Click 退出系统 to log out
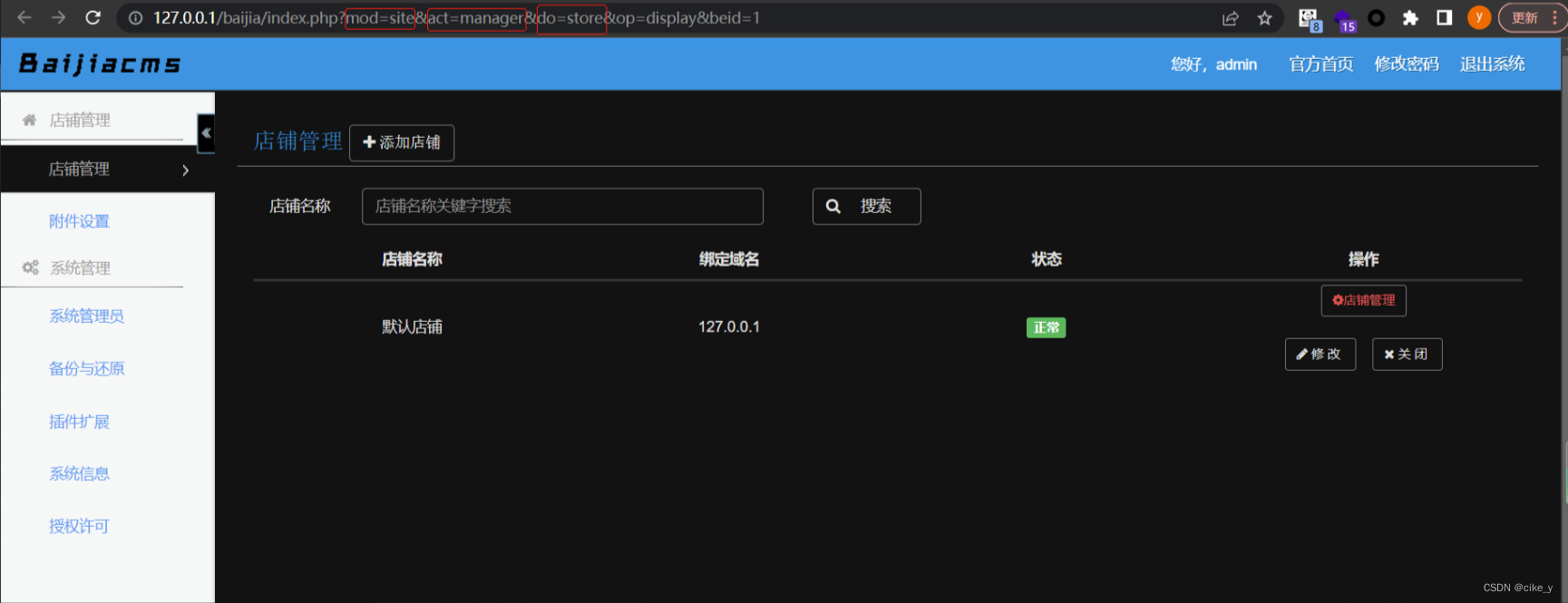 [1492, 64]
